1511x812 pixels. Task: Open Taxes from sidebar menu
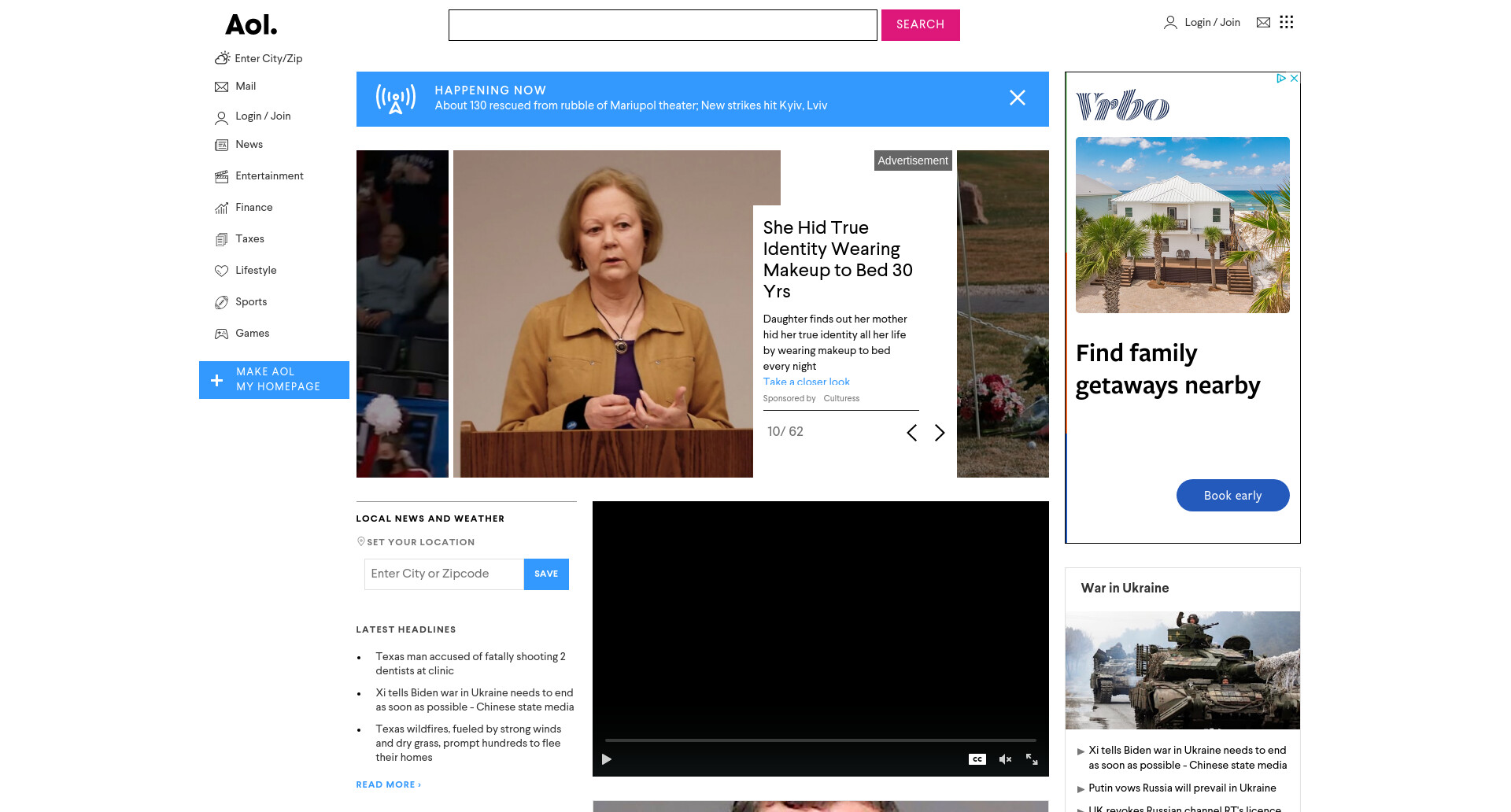(x=249, y=239)
